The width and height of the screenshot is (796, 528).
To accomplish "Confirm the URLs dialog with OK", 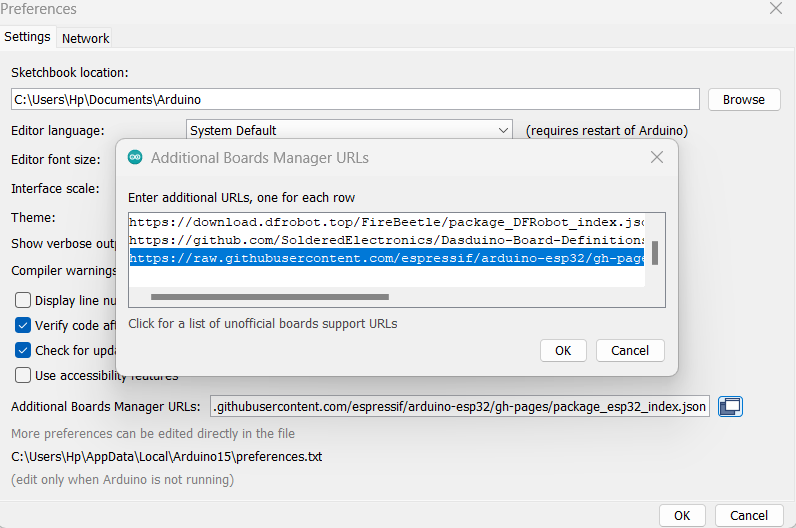I will (563, 350).
